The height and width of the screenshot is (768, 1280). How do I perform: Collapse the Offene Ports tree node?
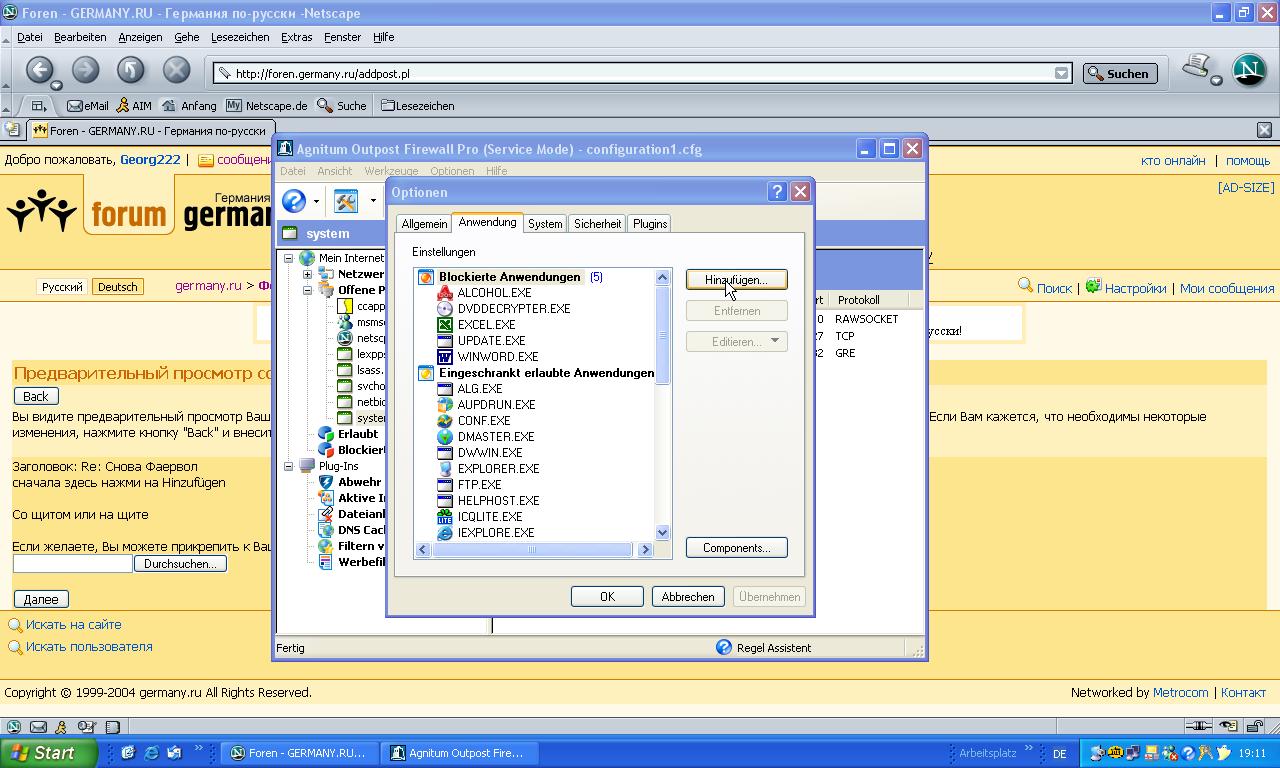pos(308,290)
